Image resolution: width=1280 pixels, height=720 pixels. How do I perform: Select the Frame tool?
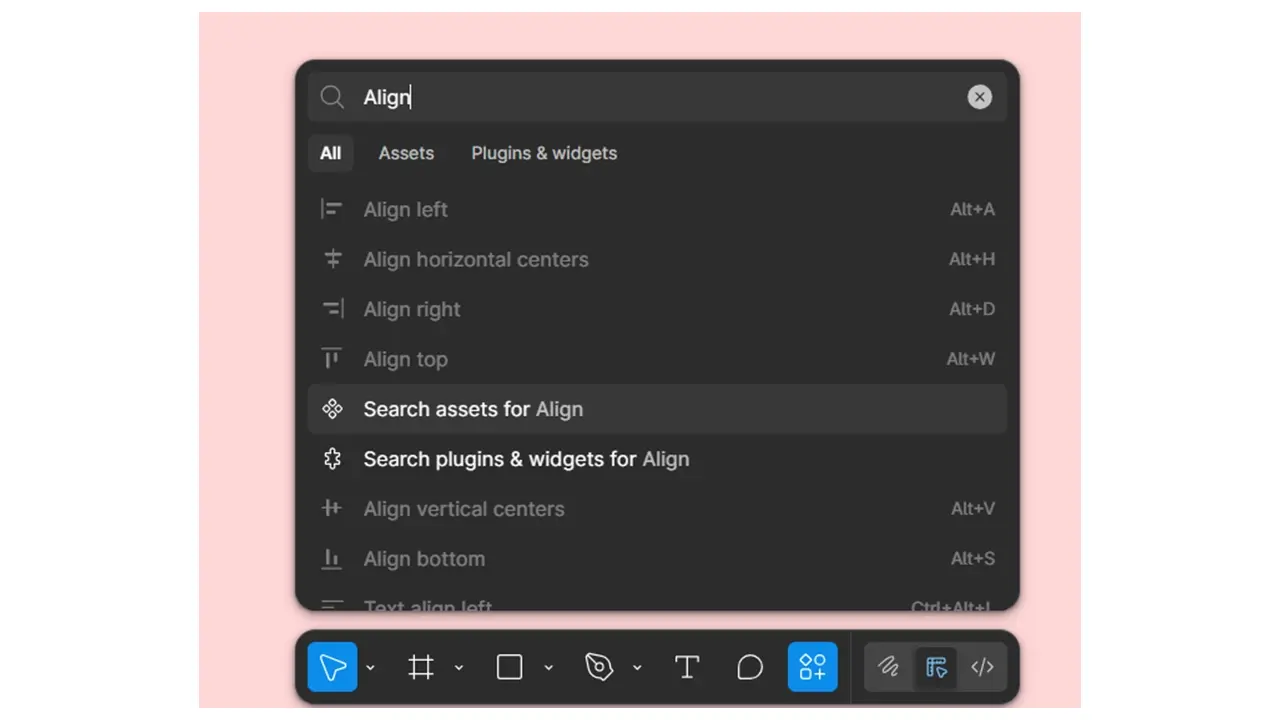421,667
